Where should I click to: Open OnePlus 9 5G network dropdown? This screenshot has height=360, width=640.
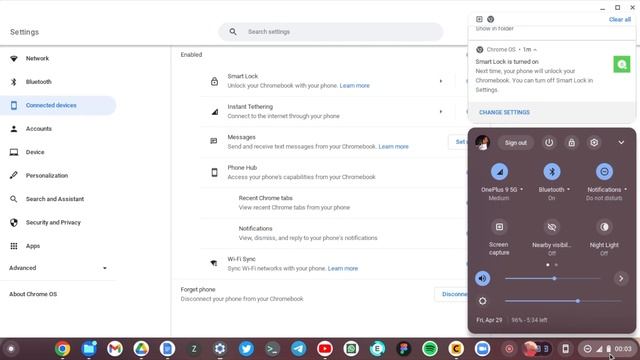click(x=502, y=189)
